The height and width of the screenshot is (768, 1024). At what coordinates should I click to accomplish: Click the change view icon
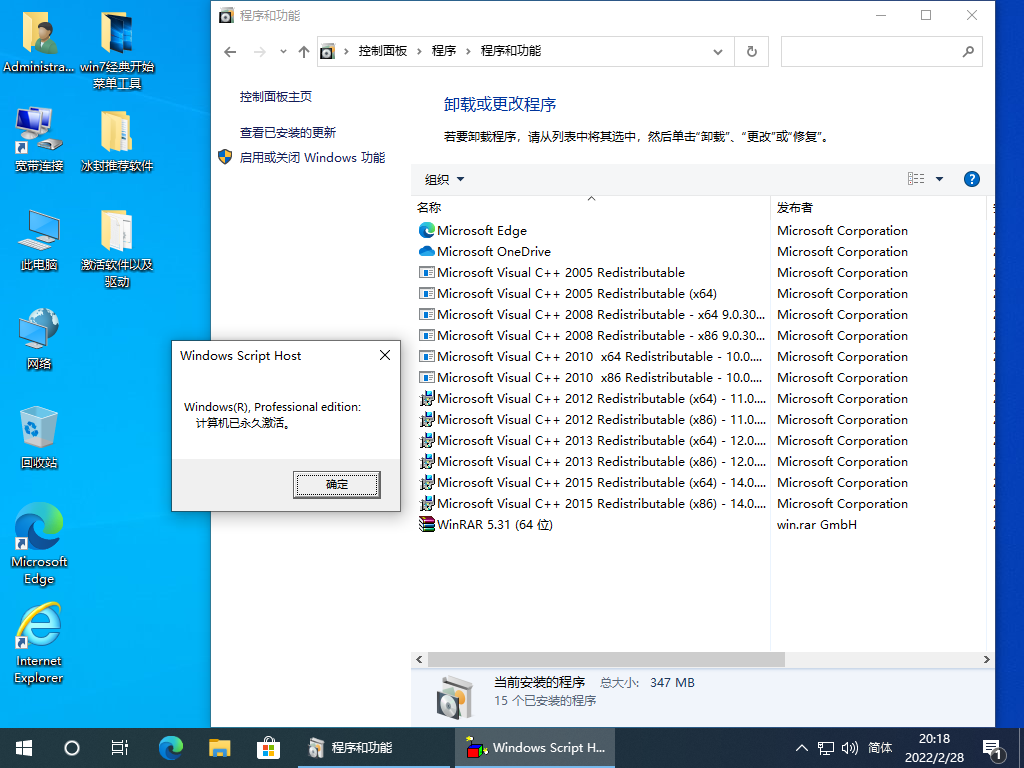coord(916,179)
